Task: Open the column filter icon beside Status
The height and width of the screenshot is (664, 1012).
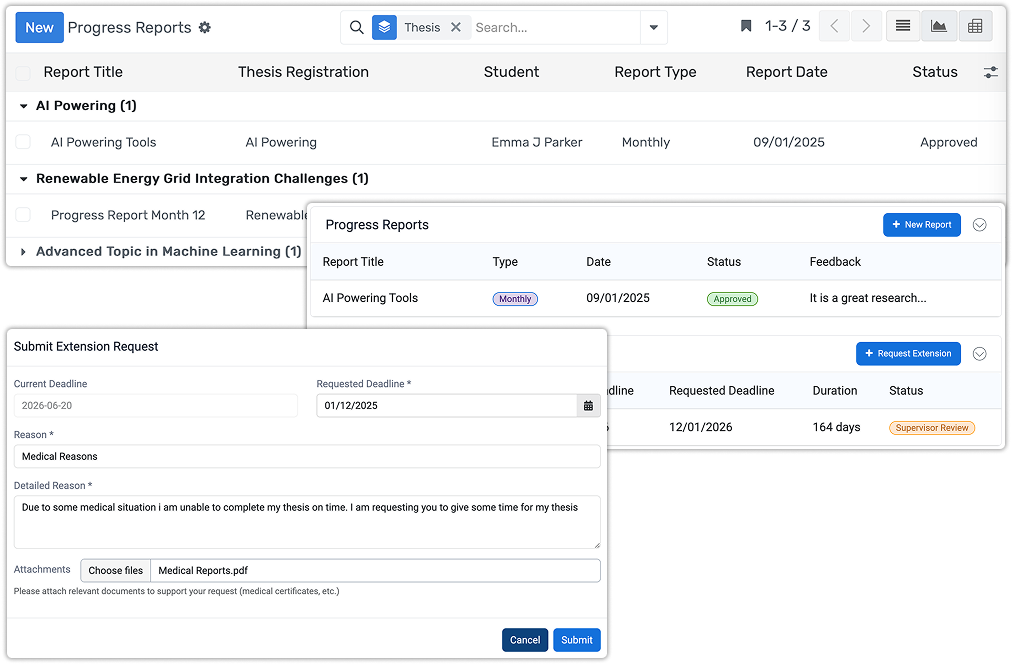Action: 991,72
